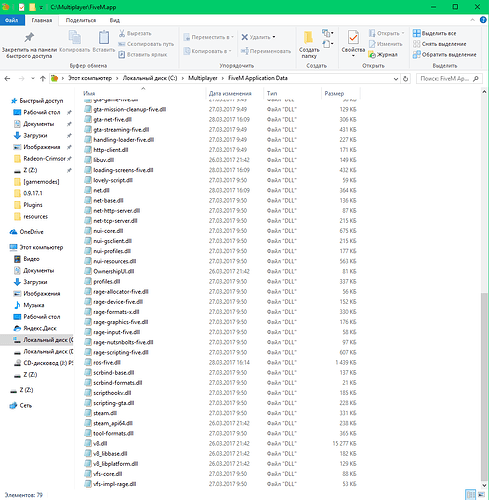Click the Открыть button in ribbon
Image resolution: width=489 pixels, height=500 pixels.
(386, 33)
